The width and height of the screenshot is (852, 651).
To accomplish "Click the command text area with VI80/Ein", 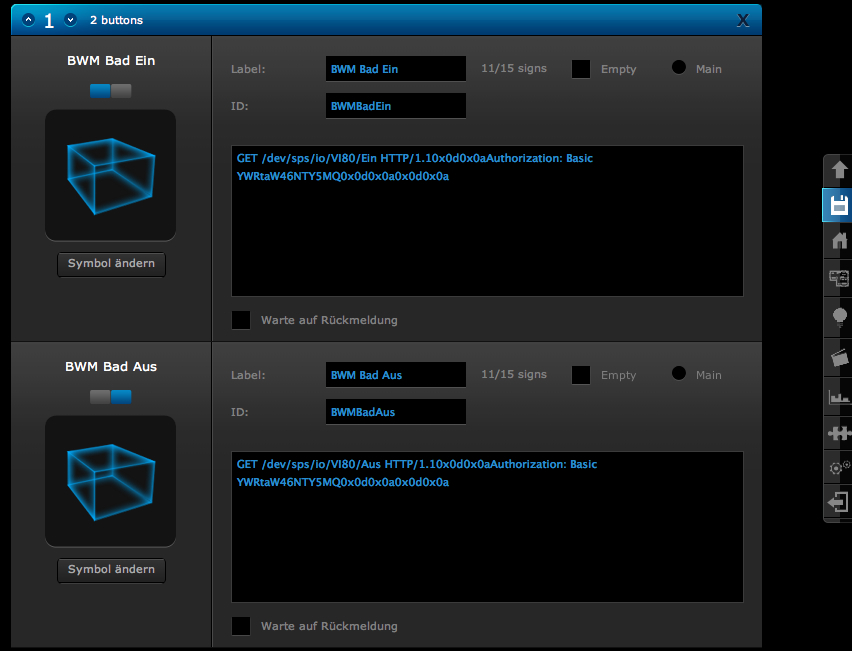I will coord(487,221).
